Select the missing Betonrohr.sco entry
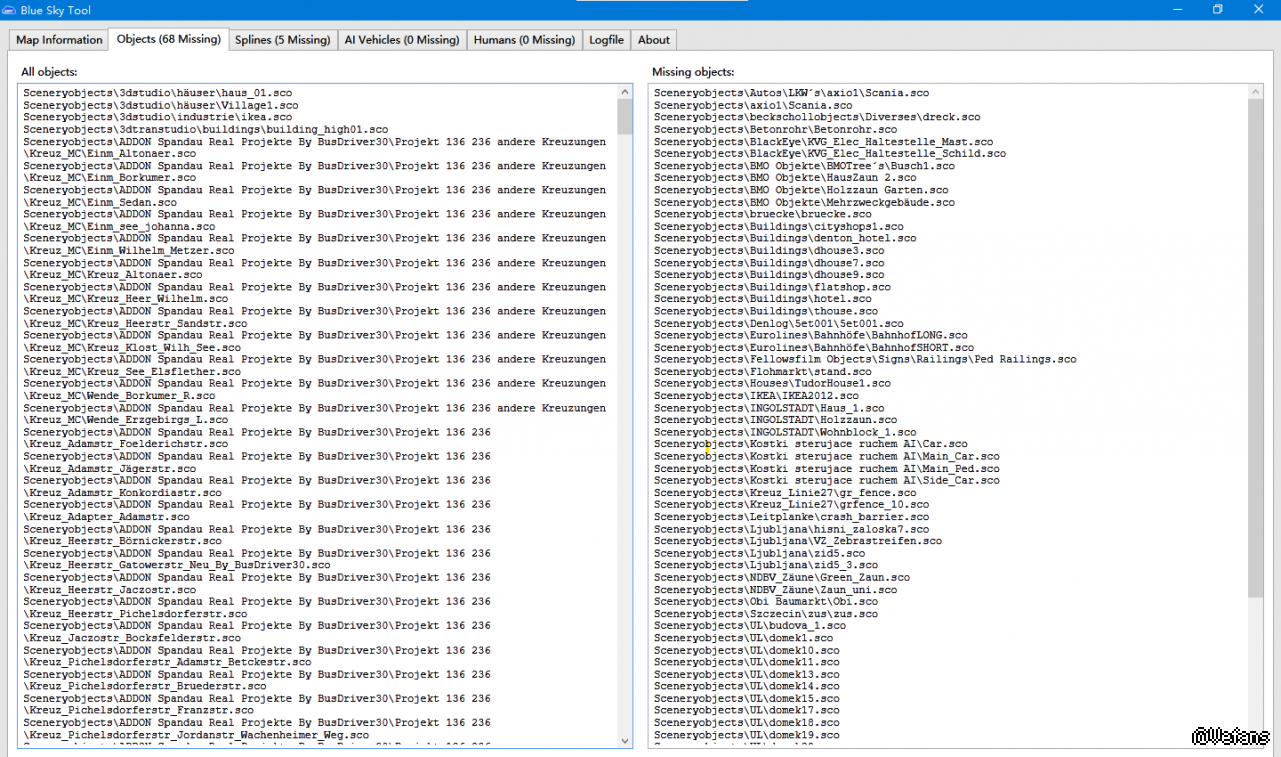Image resolution: width=1281 pixels, height=757 pixels. (775, 130)
